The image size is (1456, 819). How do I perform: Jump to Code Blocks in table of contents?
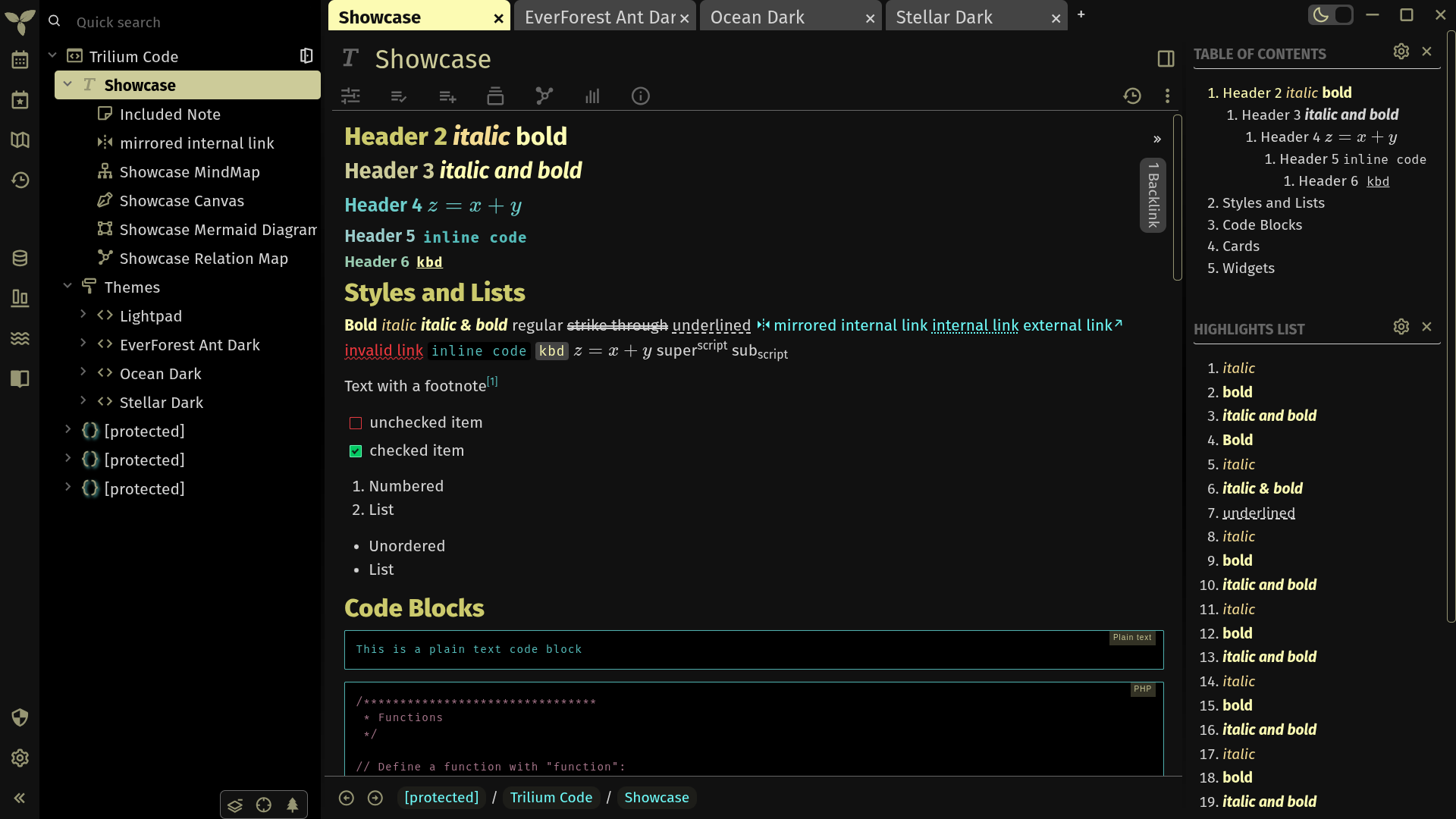point(1262,225)
